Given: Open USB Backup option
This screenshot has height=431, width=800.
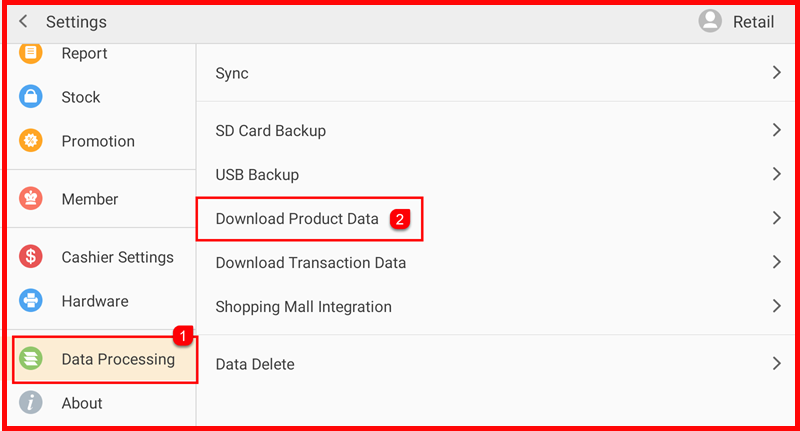Looking at the screenshot, I should pos(257,175).
